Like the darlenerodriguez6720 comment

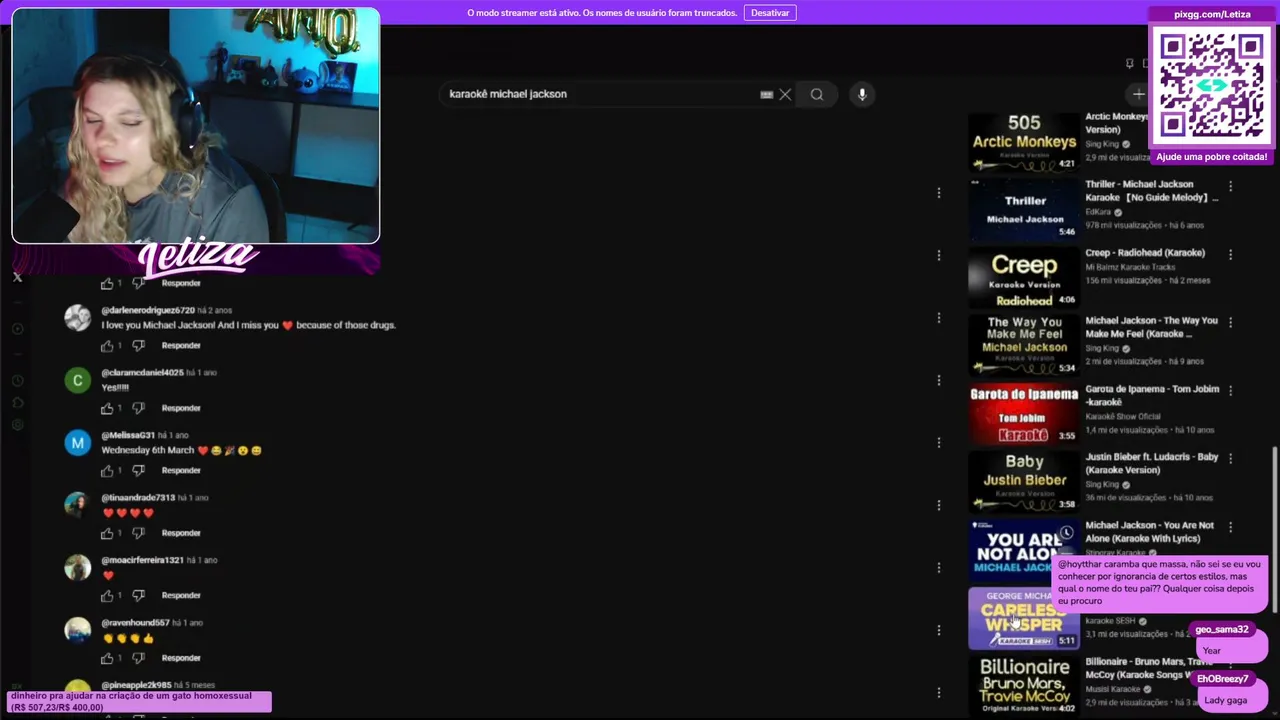(x=107, y=345)
